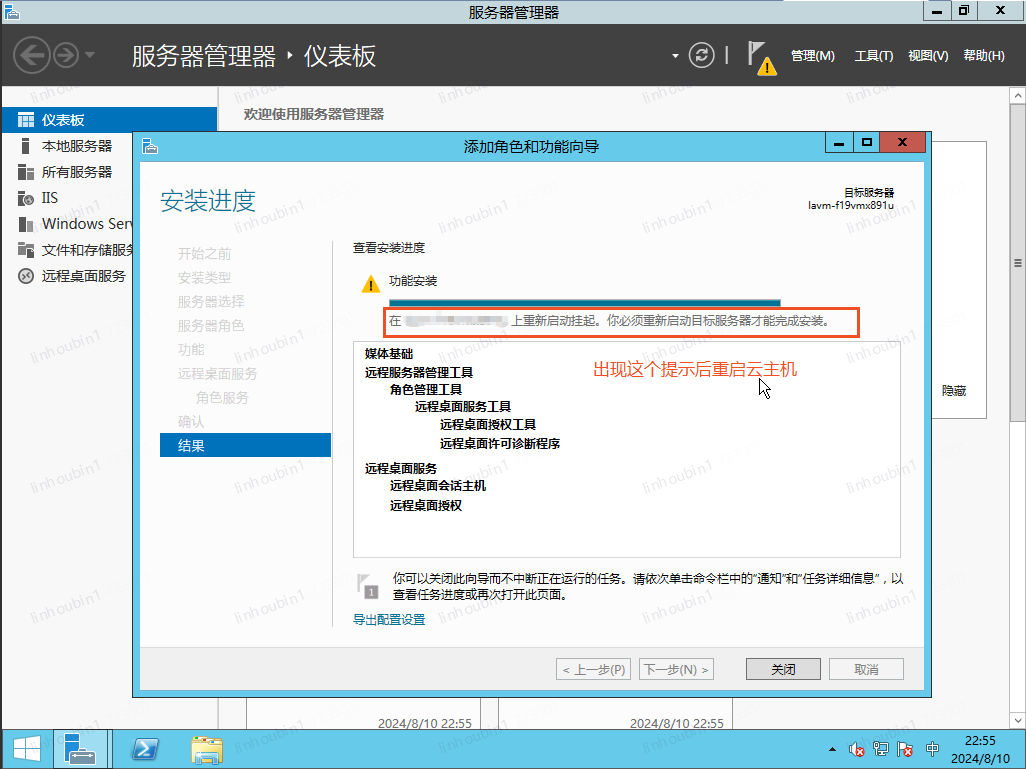Image resolution: width=1026 pixels, height=769 pixels.
Task: Click the target server name lavm-f19vmx891u
Action: [851, 205]
